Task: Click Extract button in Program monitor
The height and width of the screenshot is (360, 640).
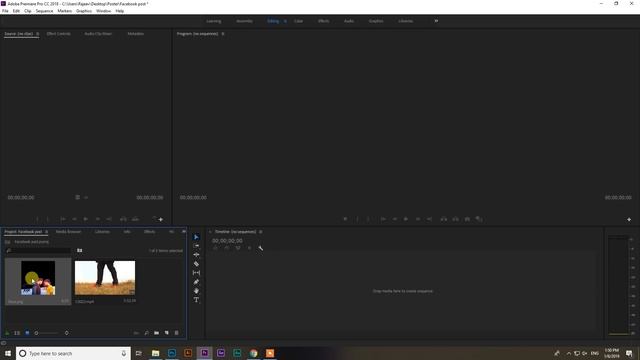Action: (456, 219)
